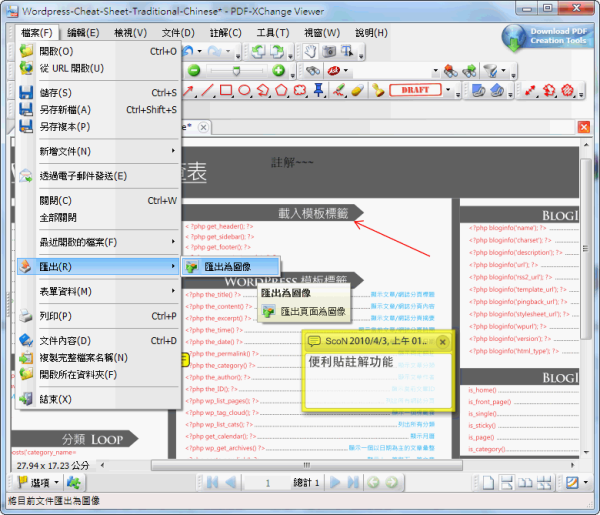The image size is (600, 515).
Task: Open the 視窗(W) menu
Action: 322,33
